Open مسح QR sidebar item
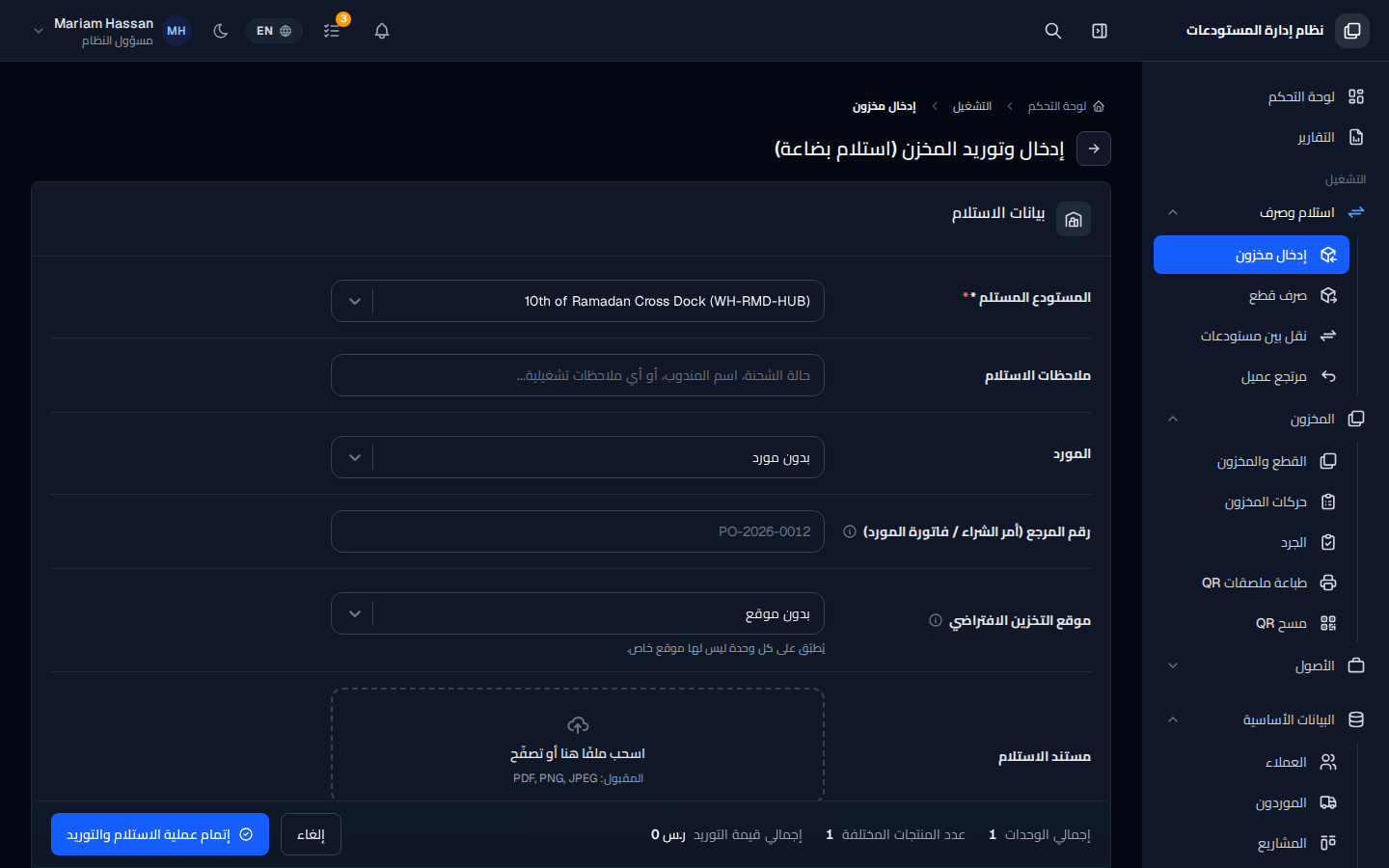Image resolution: width=1389 pixels, height=868 pixels. click(1251, 623)
